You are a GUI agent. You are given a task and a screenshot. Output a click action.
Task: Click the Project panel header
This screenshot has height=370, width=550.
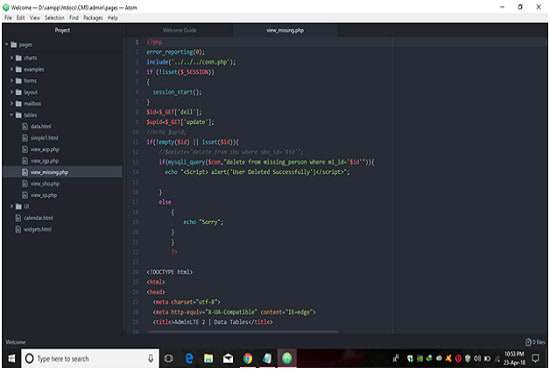pos(62,30)
